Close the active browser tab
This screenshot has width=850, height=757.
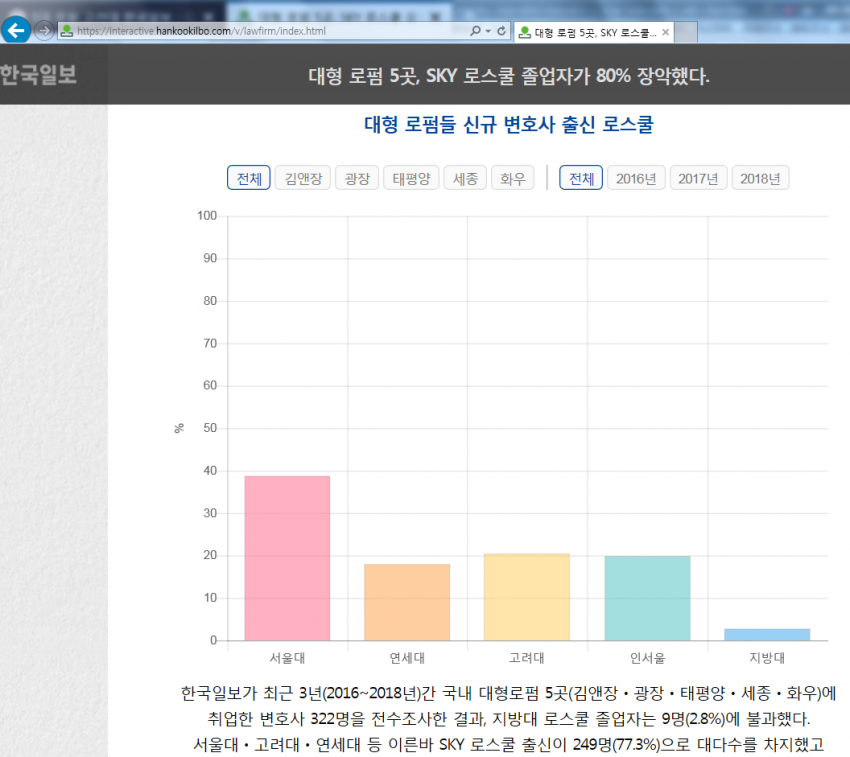tap(665, 32)
